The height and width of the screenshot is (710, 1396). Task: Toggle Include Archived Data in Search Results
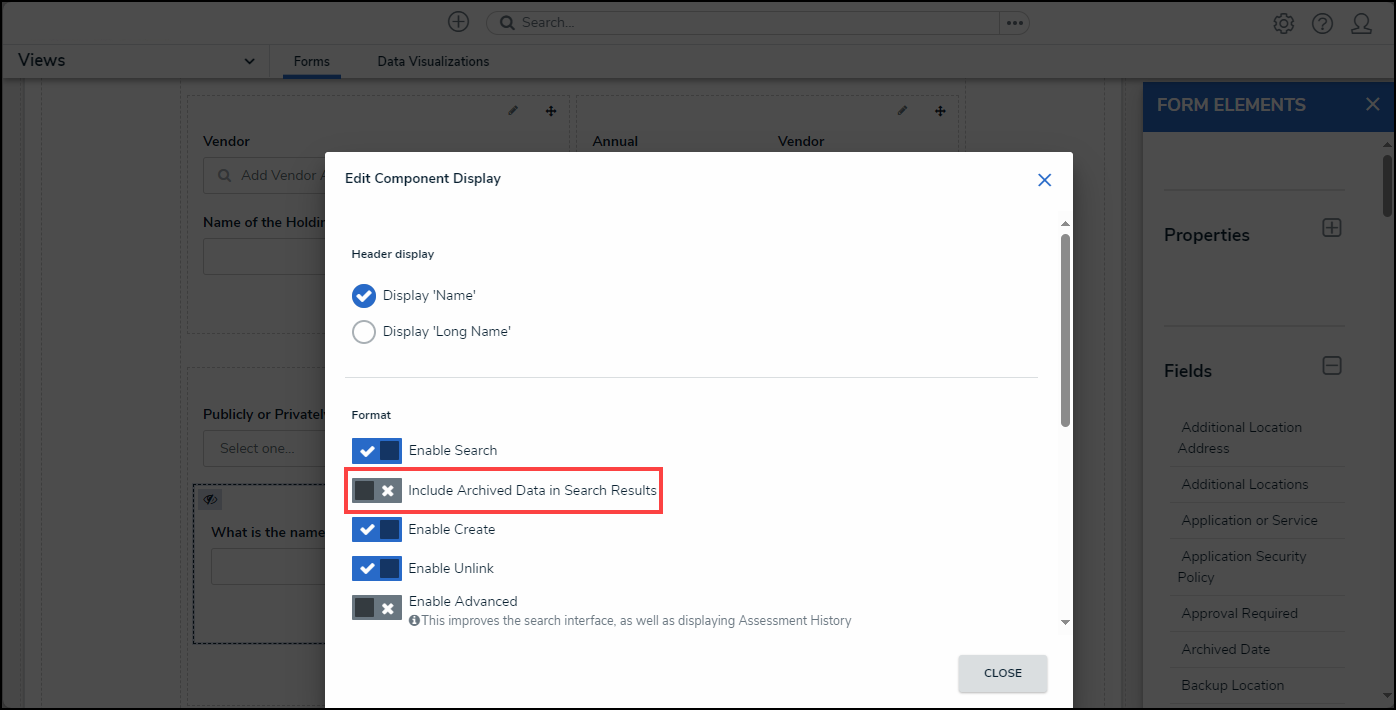click(x=377, y=491)
